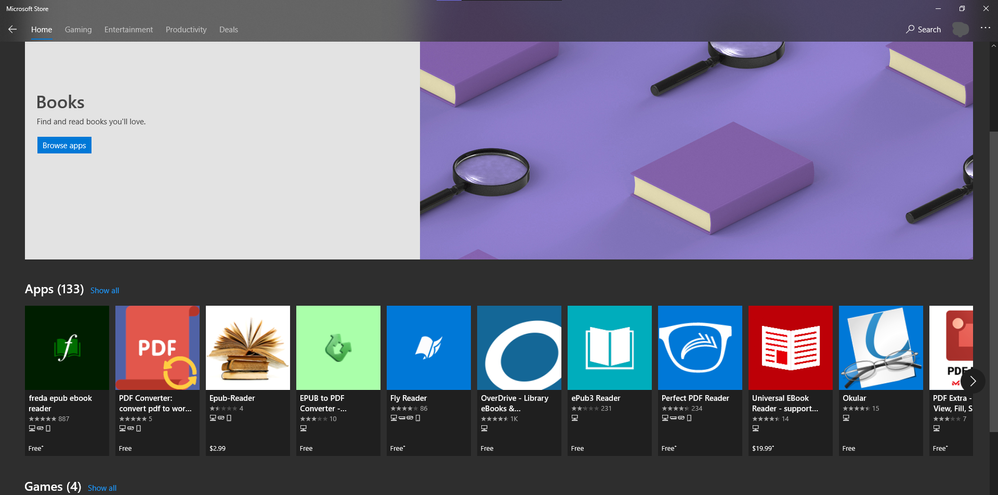
Task: Open Perfect PDF Reader glasses icon
Action: (x=699, y=347)
